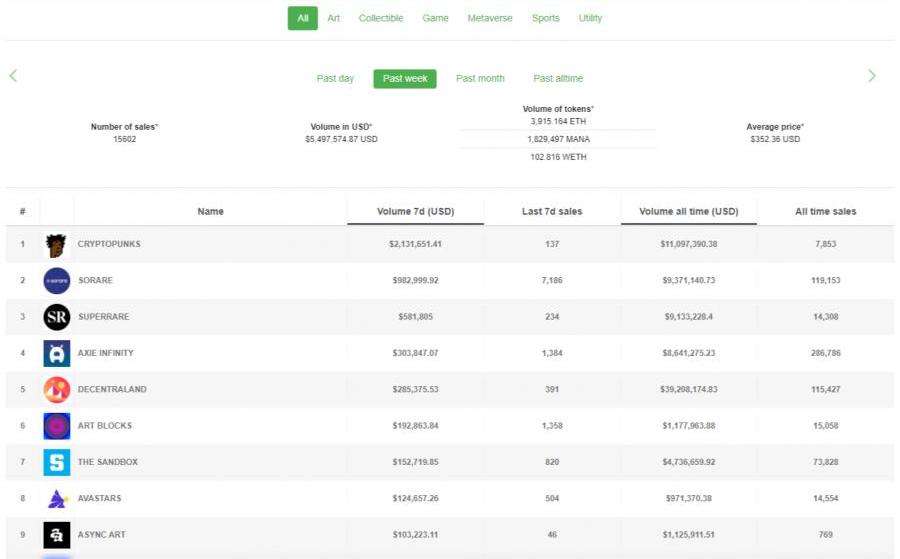Click The Sandbox 7d volume $152,719.85
This screenshot has height=559, width=900.
(x=416, y=462)
